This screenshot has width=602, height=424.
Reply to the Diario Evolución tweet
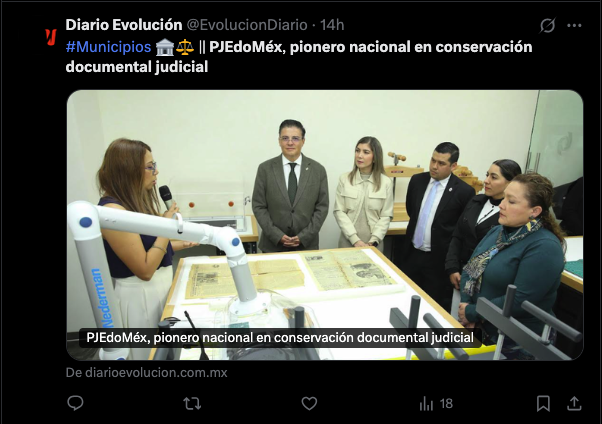[75, 403]
